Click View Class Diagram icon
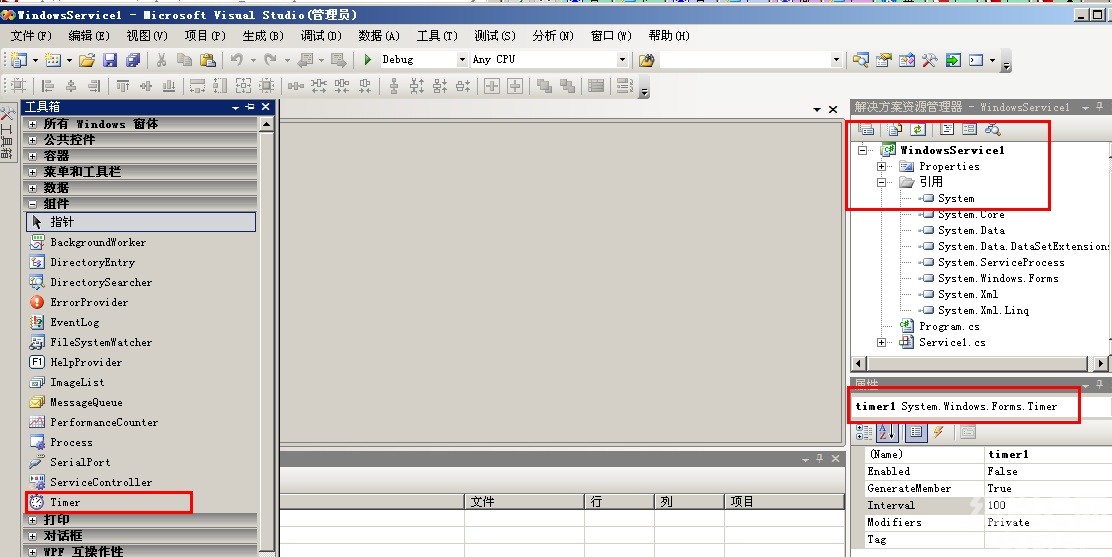This screenshot has width=1112, height=557. pos(992,129)
